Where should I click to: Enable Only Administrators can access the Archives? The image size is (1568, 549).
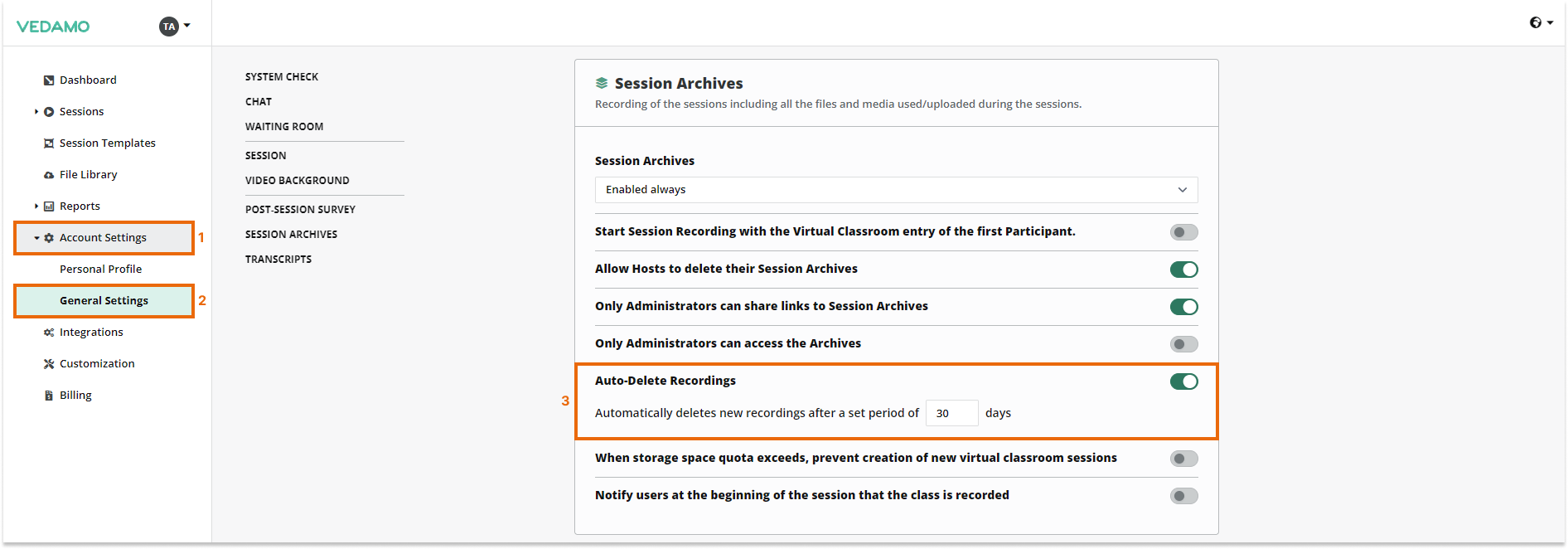point(1183,344)
